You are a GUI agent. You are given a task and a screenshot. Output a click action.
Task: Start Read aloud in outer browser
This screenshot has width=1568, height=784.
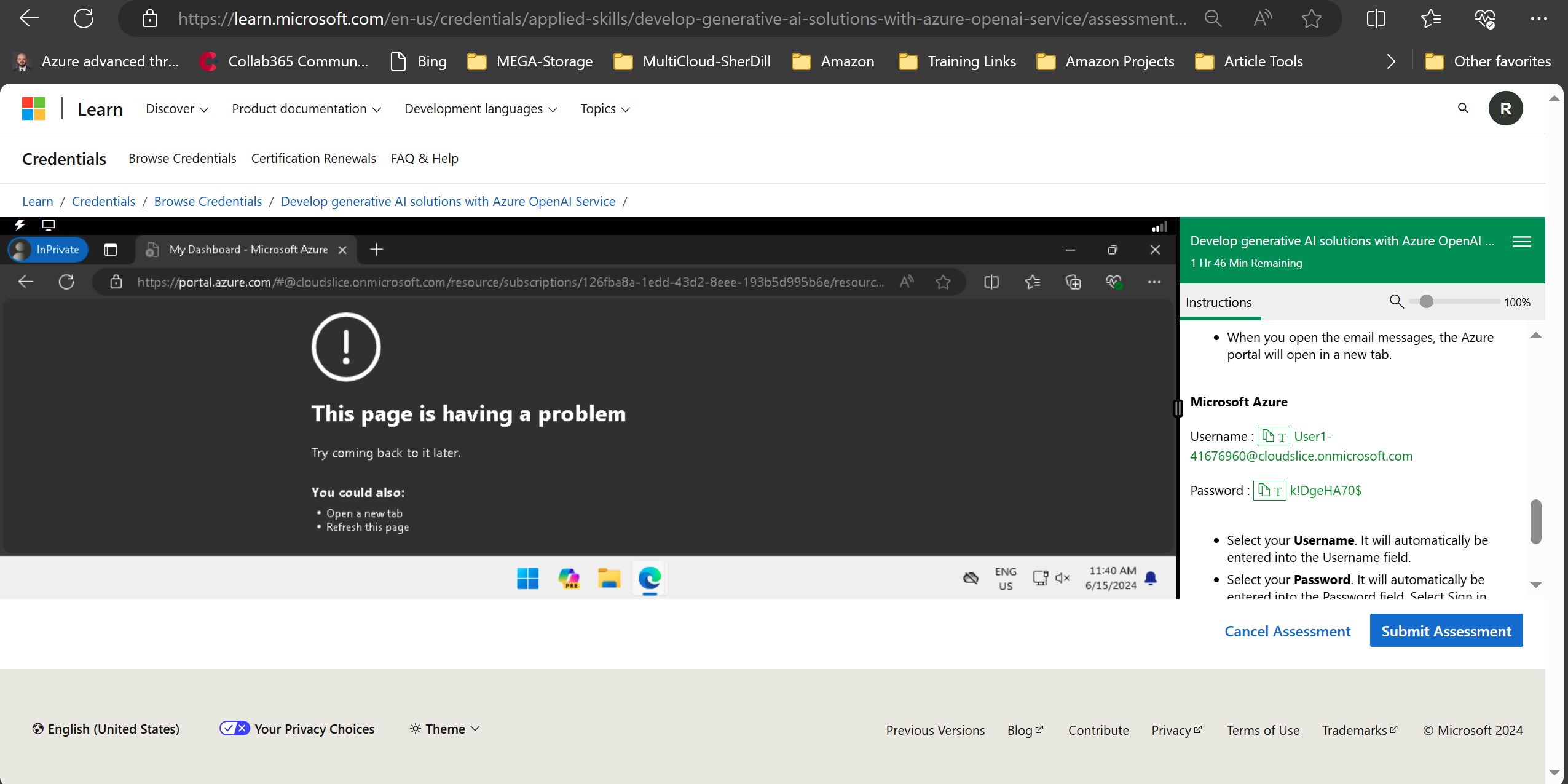coord(1263,18)
